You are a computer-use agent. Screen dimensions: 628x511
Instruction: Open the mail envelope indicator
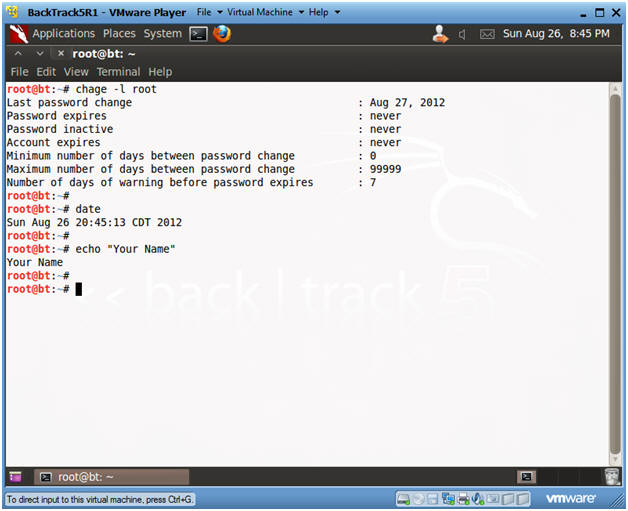(x=487, y=34)
